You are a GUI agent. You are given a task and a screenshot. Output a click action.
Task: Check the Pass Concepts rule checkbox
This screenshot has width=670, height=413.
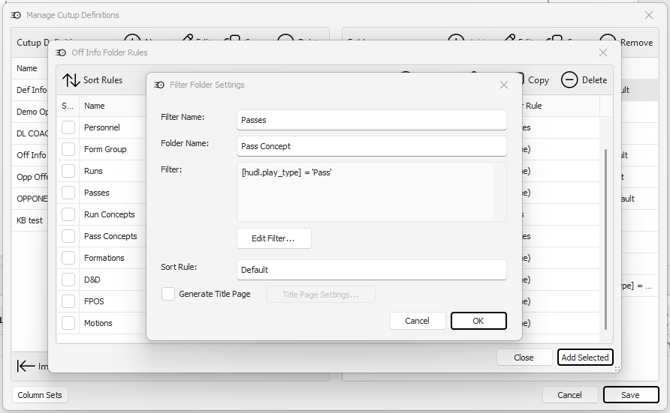click(x=68, y=236)
